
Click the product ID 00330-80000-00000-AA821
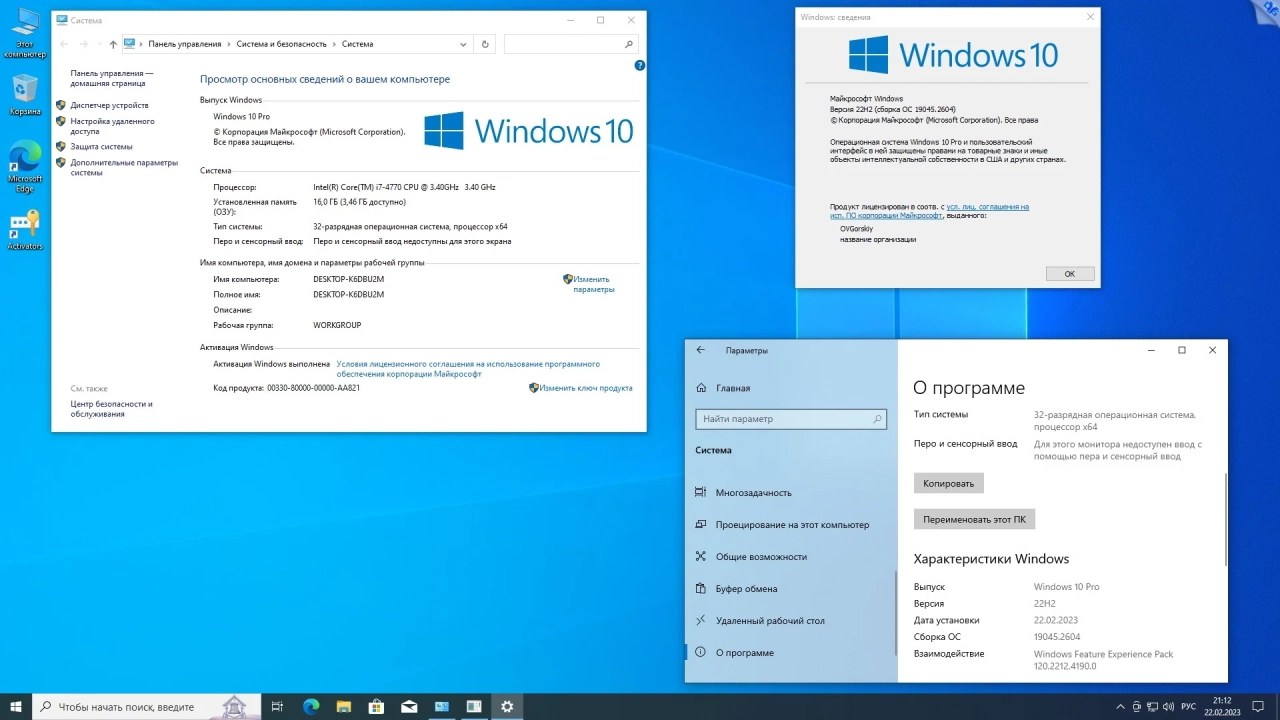tap(313, 388)
